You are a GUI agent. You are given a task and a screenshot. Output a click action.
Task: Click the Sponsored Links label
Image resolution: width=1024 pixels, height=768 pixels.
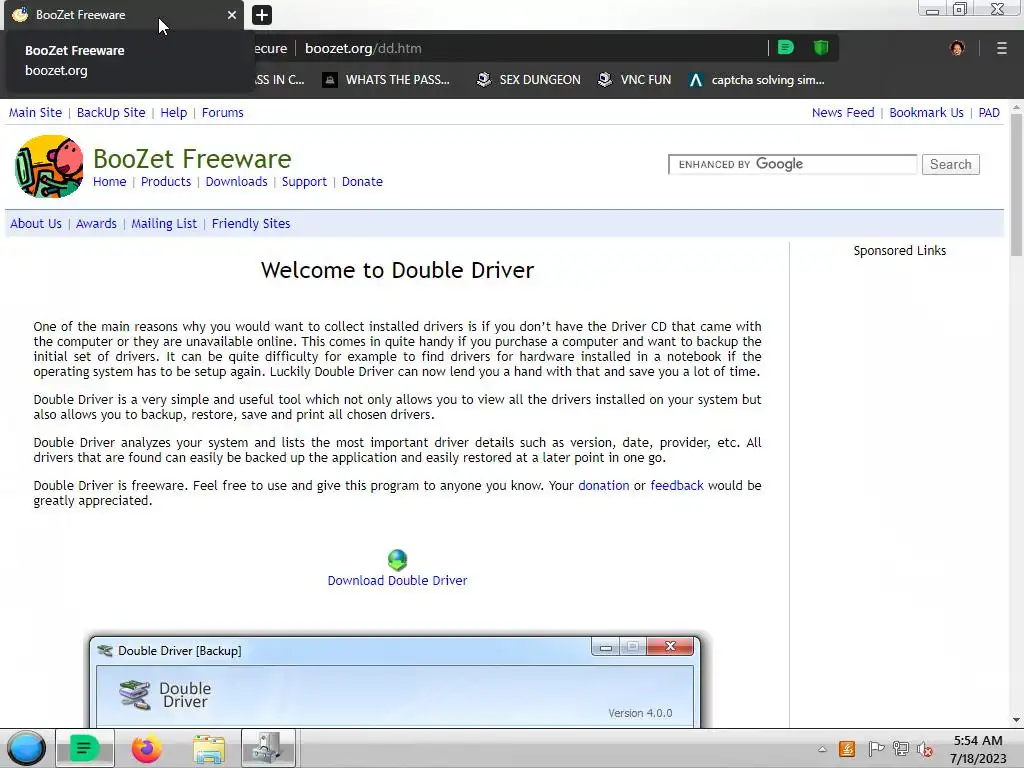pos(899,251)
